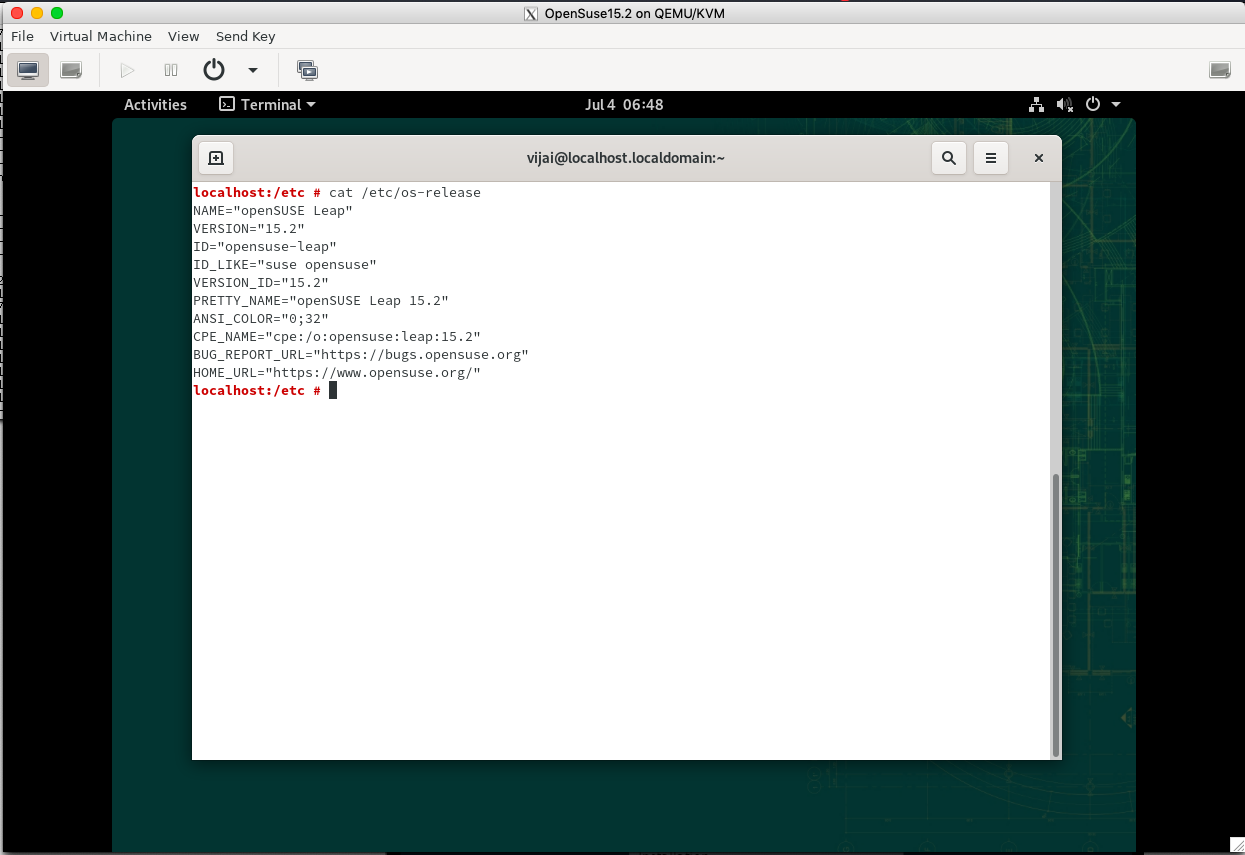Click the terminal vertical scrollbar

click(1055, 615)
